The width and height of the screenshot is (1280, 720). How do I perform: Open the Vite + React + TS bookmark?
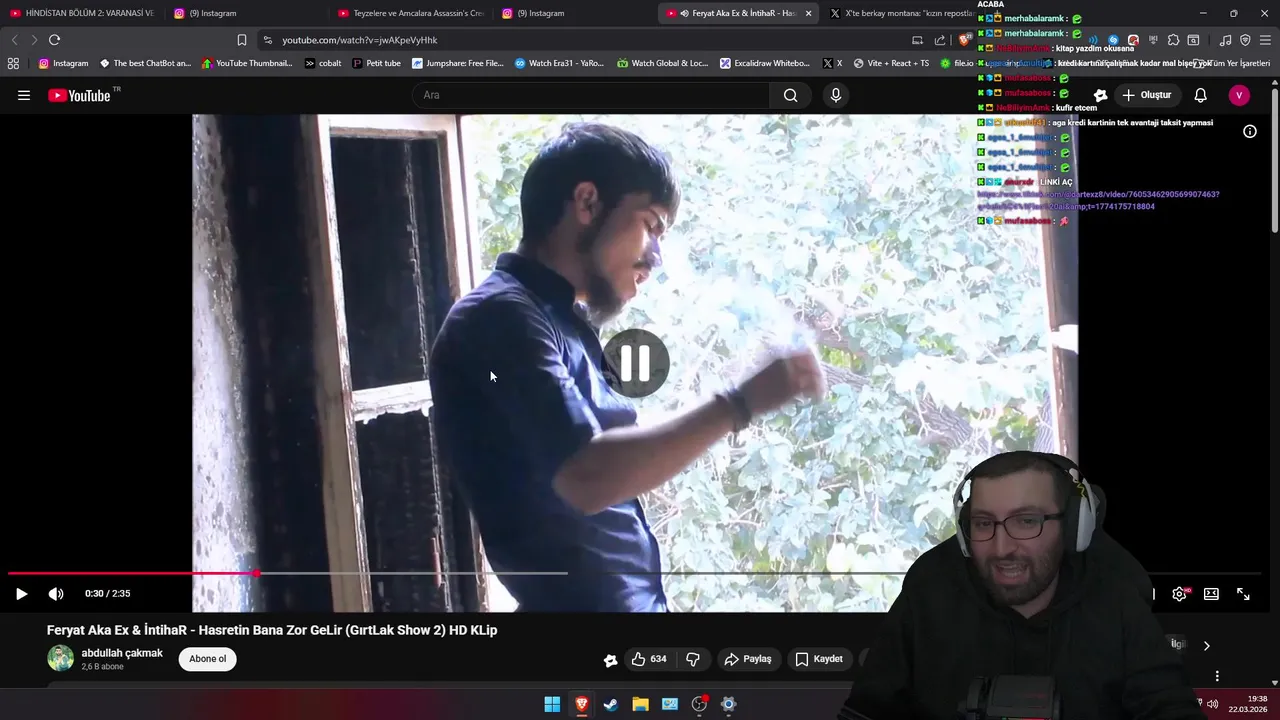pos(891,63)
